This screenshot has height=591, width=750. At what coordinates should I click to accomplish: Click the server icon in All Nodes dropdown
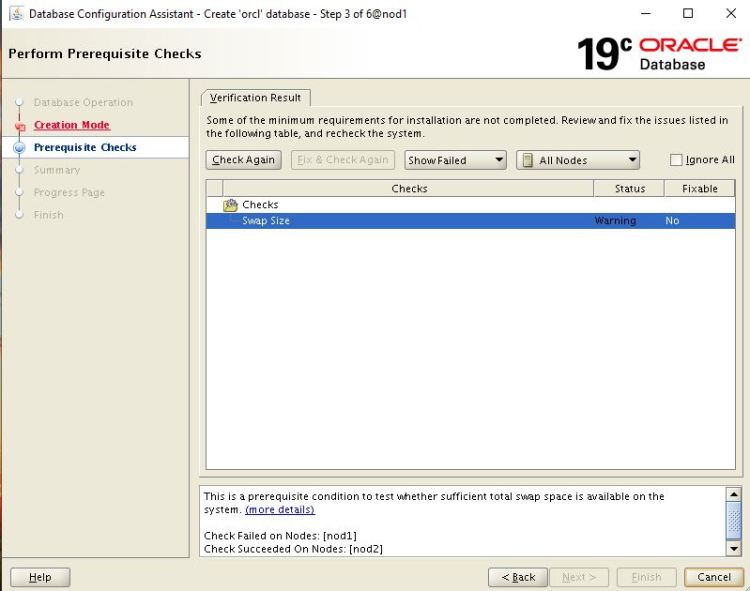(527, 160)
